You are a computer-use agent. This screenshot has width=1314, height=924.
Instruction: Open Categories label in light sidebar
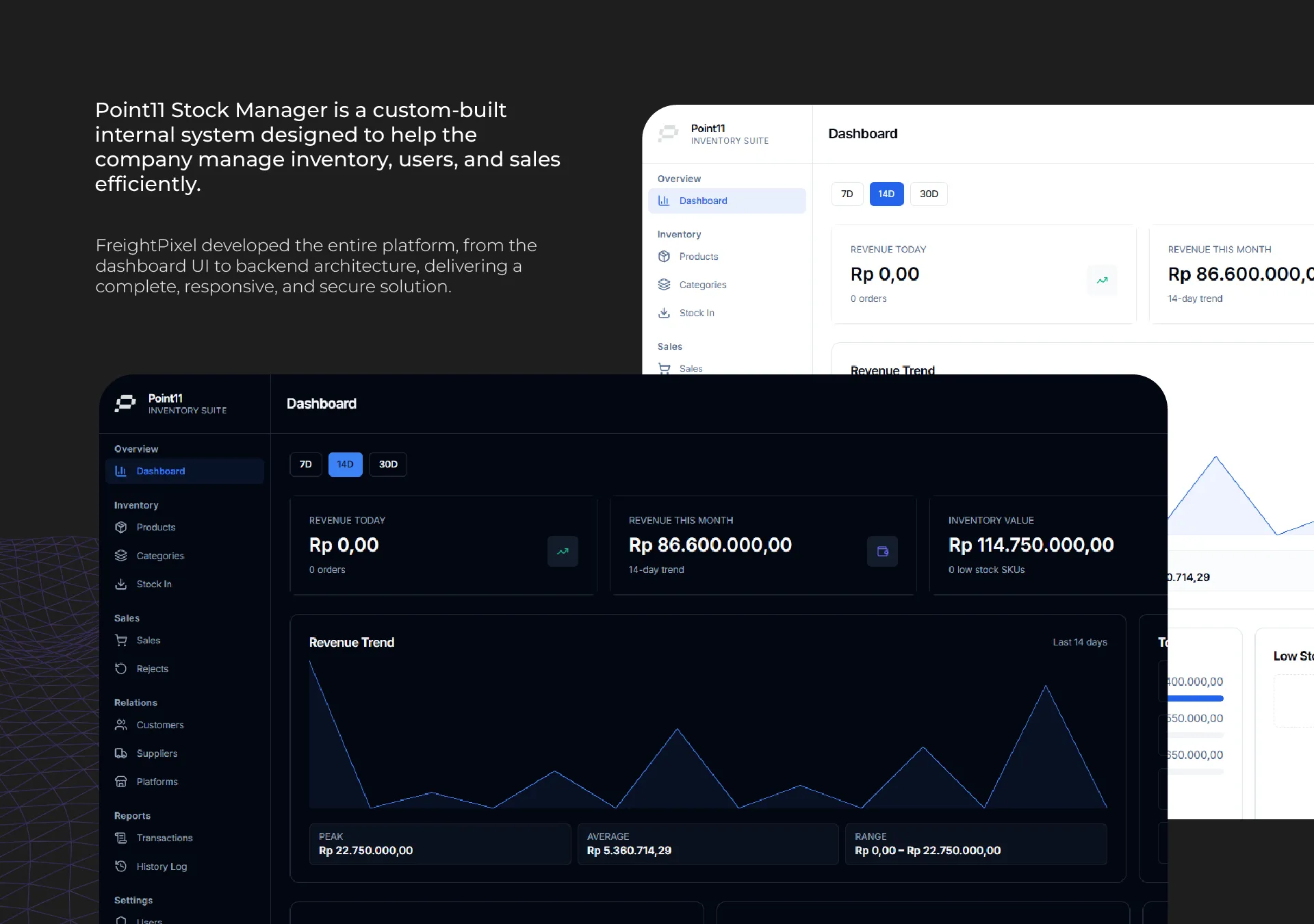pyautogui.click(x=703, y=285)
